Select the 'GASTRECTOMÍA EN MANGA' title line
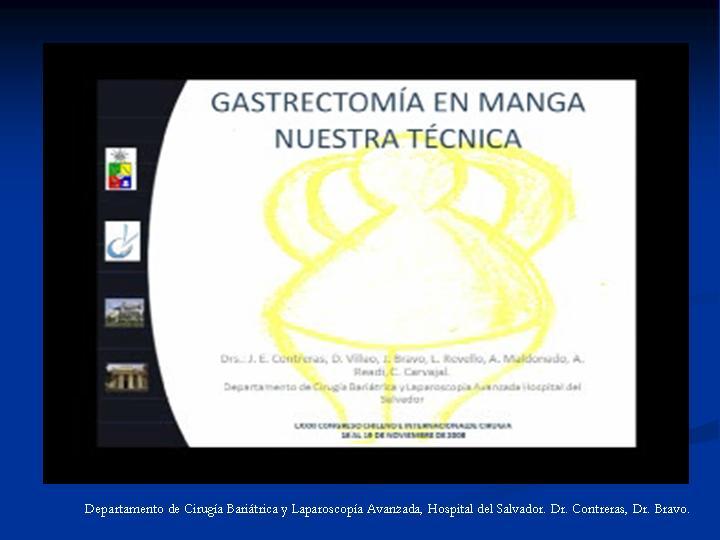This screenshot has width=720, height=540. [398, 103]
